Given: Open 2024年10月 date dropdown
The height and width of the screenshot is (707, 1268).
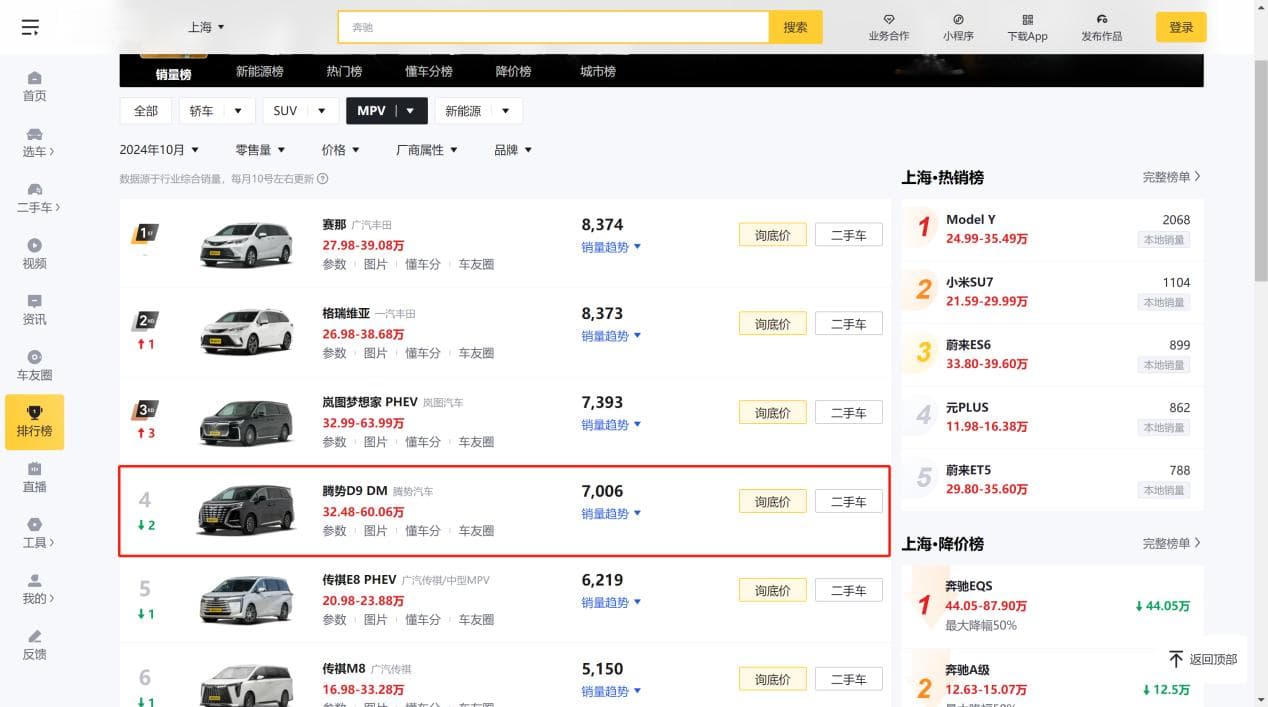Looking at the screenshot, I should [159, 150].
